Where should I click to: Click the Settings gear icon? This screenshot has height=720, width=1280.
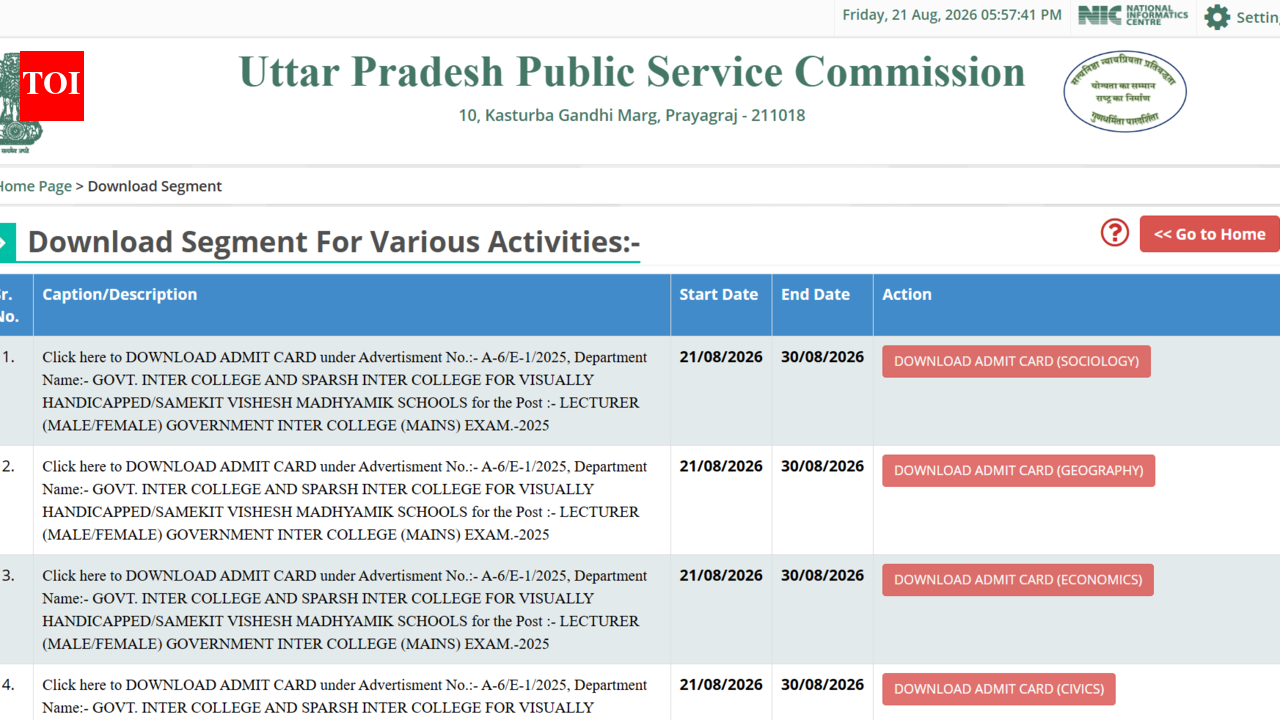(1217, 17)
